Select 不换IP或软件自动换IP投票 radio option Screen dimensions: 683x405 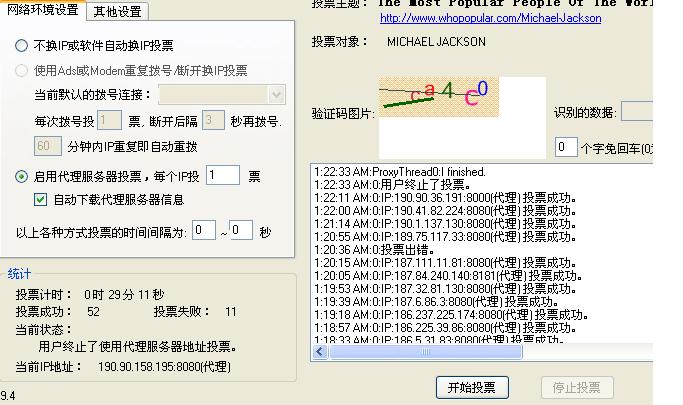point(22,46)
